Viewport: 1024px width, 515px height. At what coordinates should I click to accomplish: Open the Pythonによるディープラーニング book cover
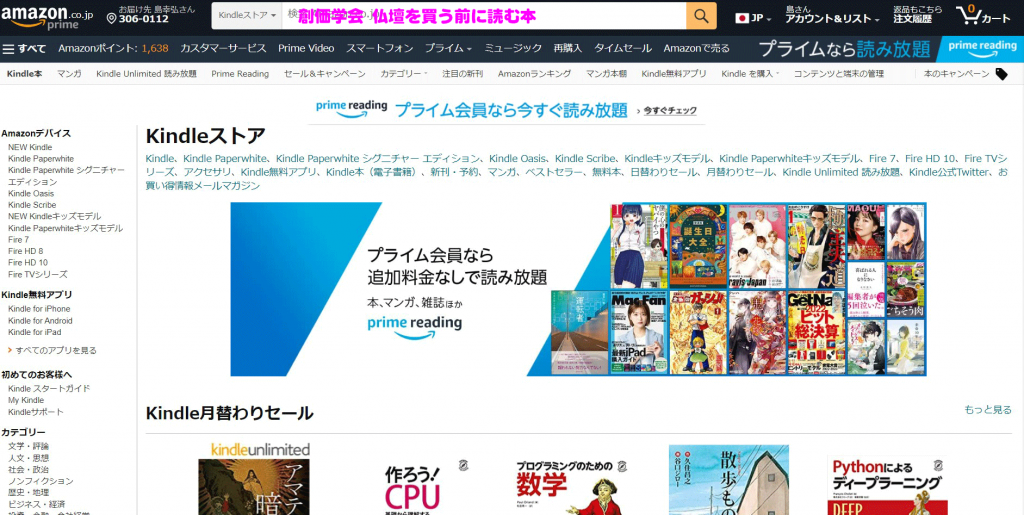[x=887, y=485]
